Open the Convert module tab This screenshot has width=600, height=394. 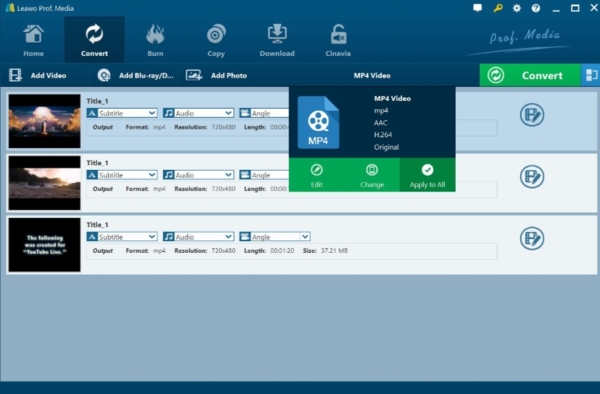[94, 40]
